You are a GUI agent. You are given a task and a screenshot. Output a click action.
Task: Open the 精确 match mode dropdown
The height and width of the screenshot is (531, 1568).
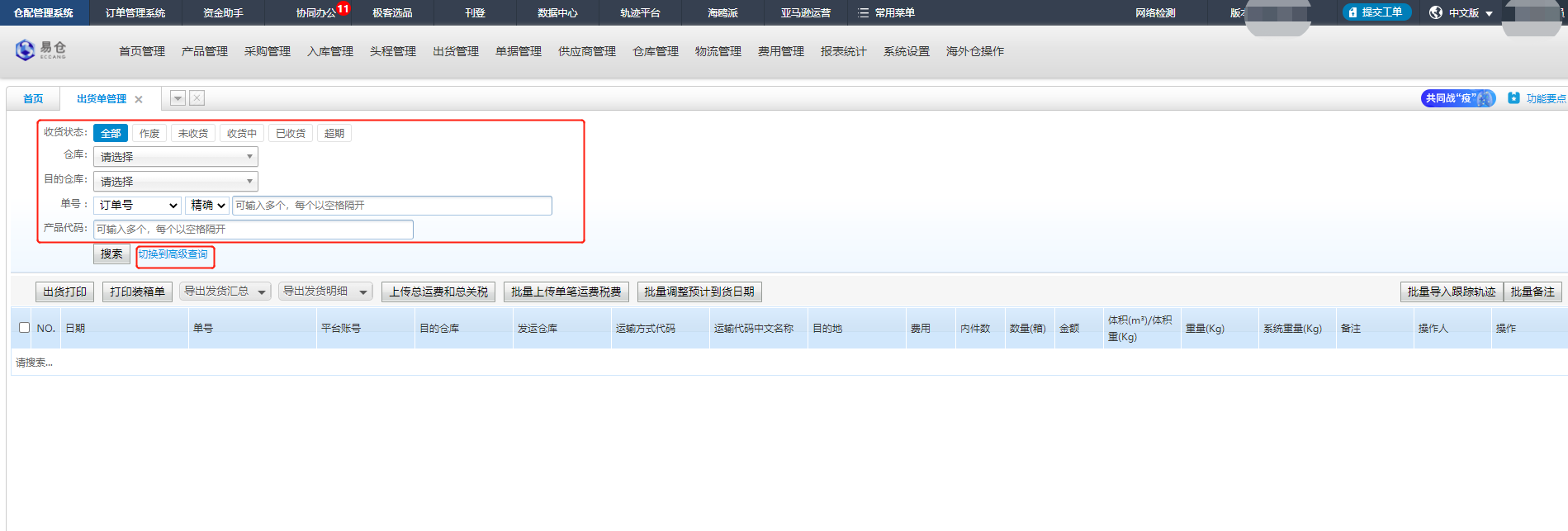tap(207, 206)
